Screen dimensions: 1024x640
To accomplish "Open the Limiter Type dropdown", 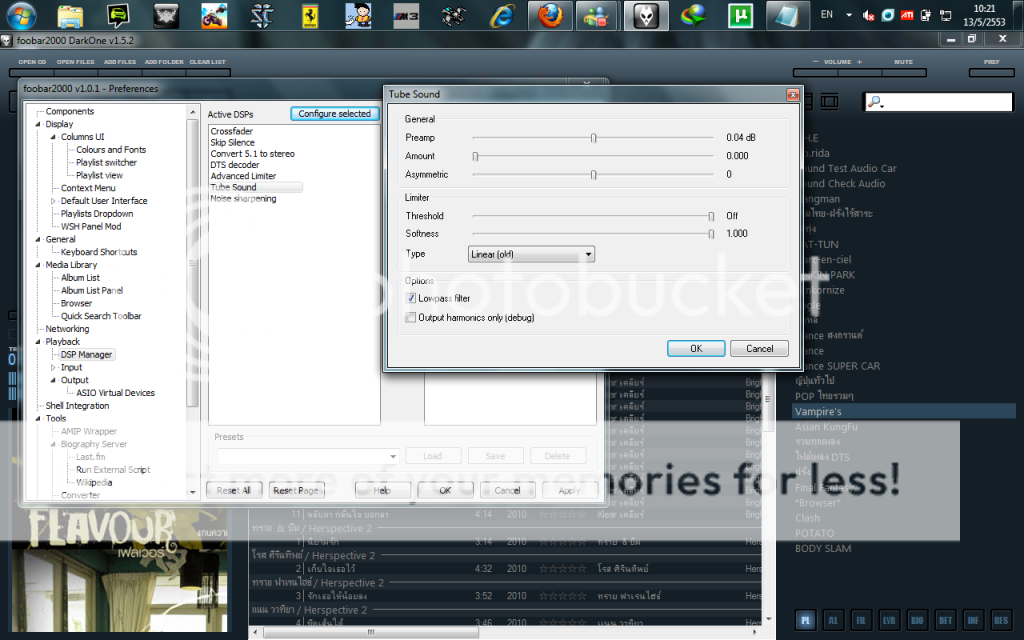I will coord(531,254).
